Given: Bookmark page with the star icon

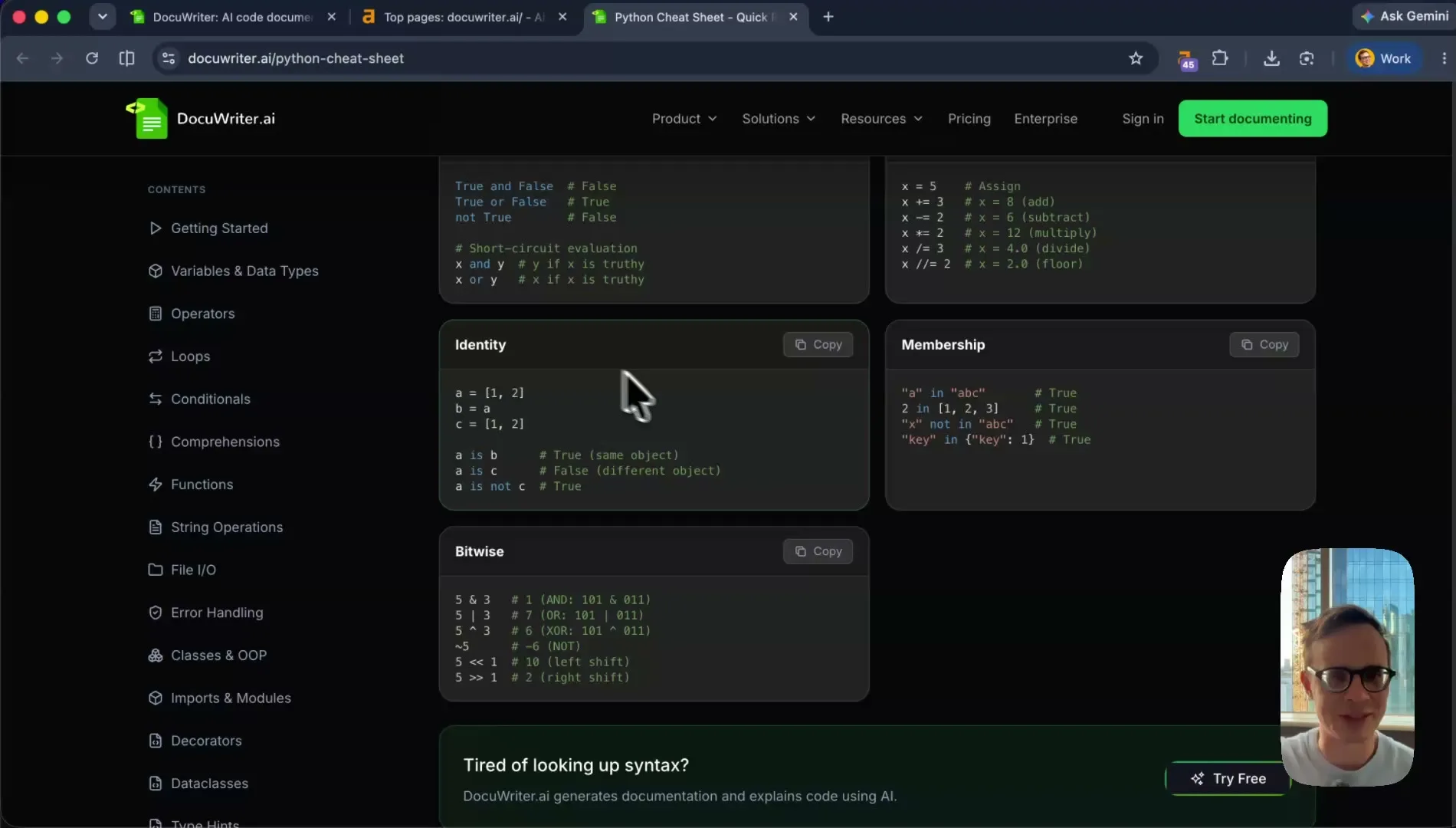Looking at the screenshot, I should tap(1136, 58).
